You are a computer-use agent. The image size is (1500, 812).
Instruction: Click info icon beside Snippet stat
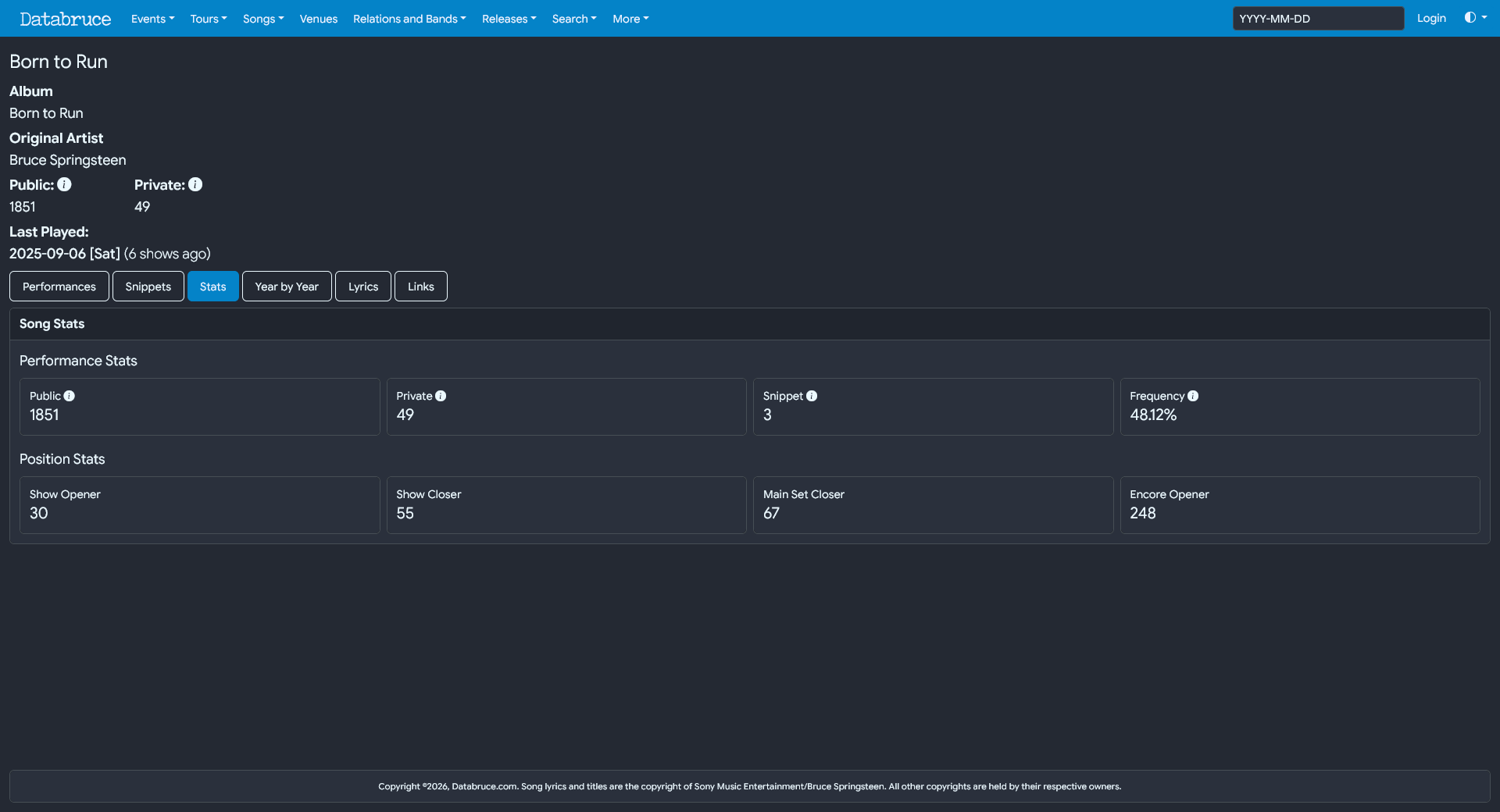(x=812, y=396)
